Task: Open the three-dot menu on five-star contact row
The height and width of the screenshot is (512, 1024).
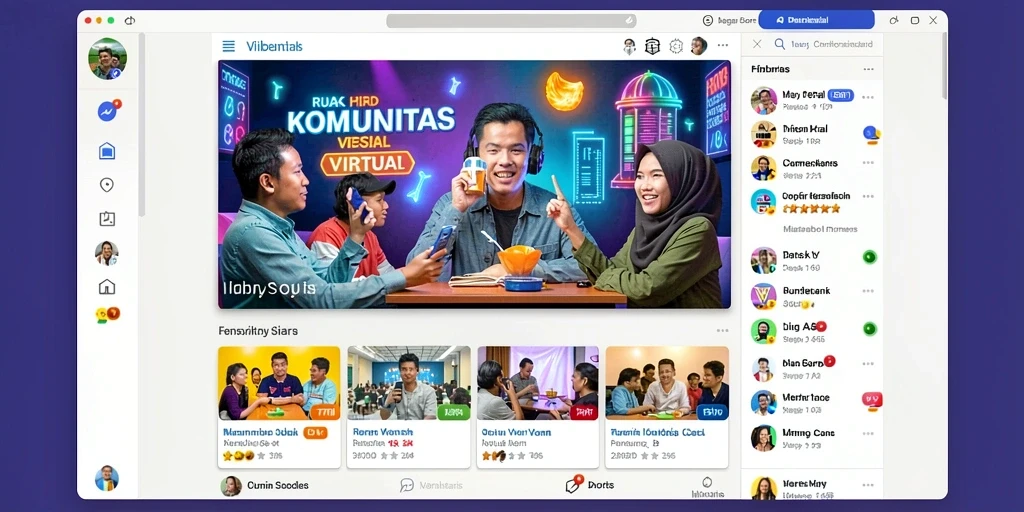Action: (868, 196)
